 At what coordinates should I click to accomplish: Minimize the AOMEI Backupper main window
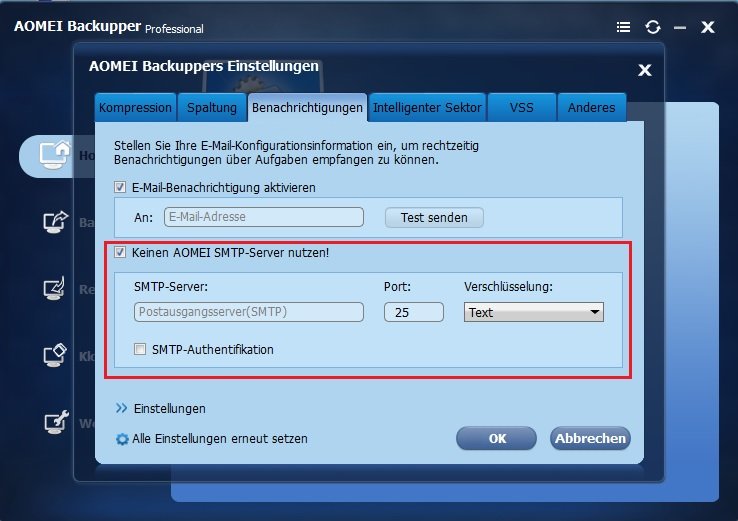[680, 28]
